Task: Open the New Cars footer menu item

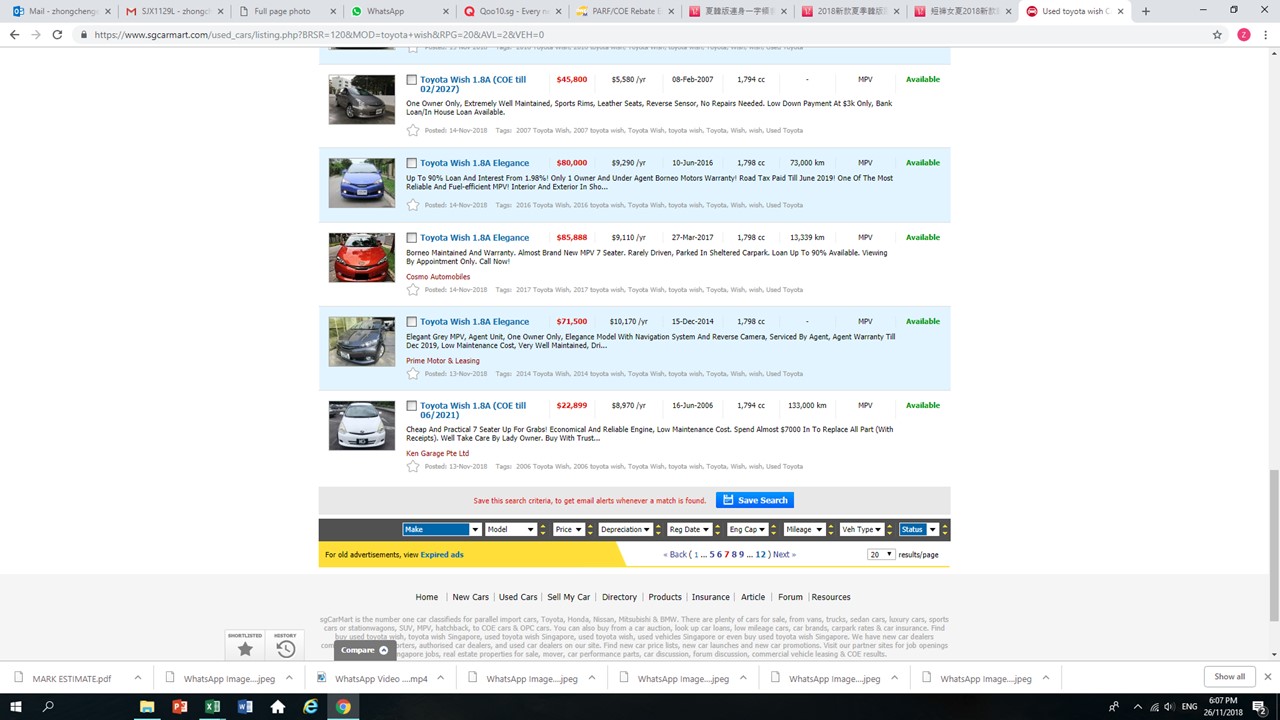Action: pos(470,597)
